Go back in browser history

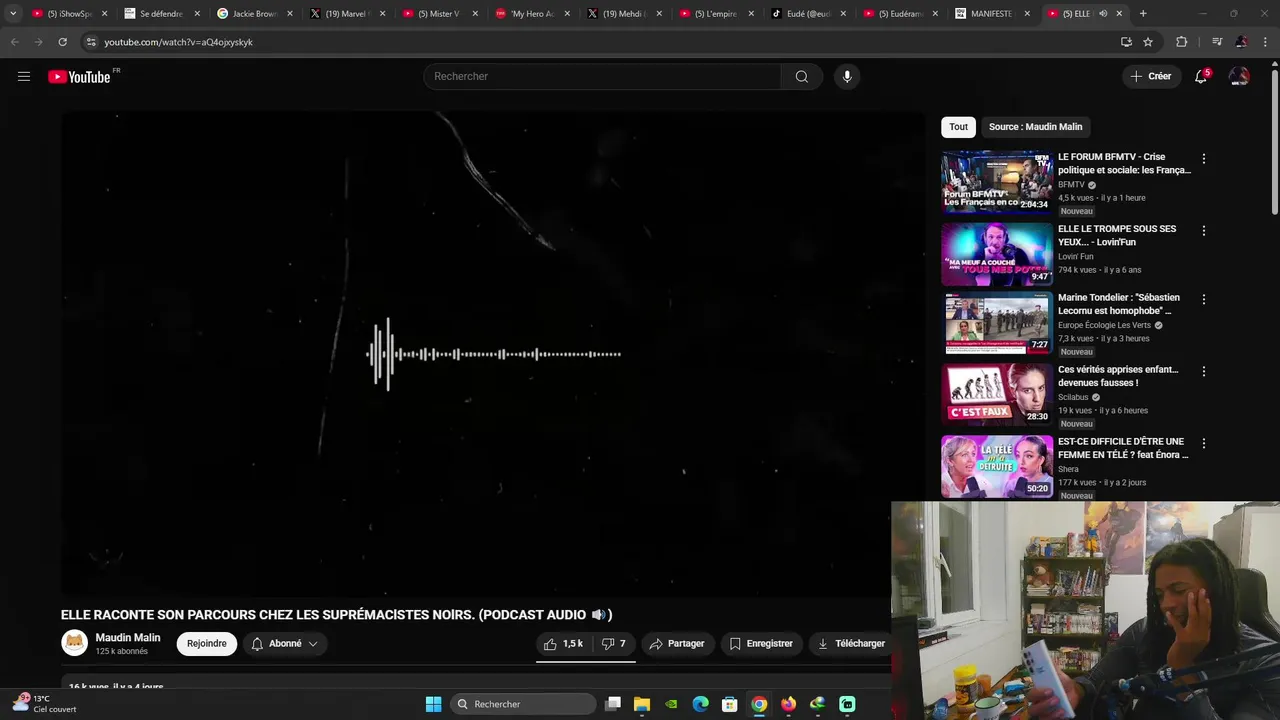14,42
